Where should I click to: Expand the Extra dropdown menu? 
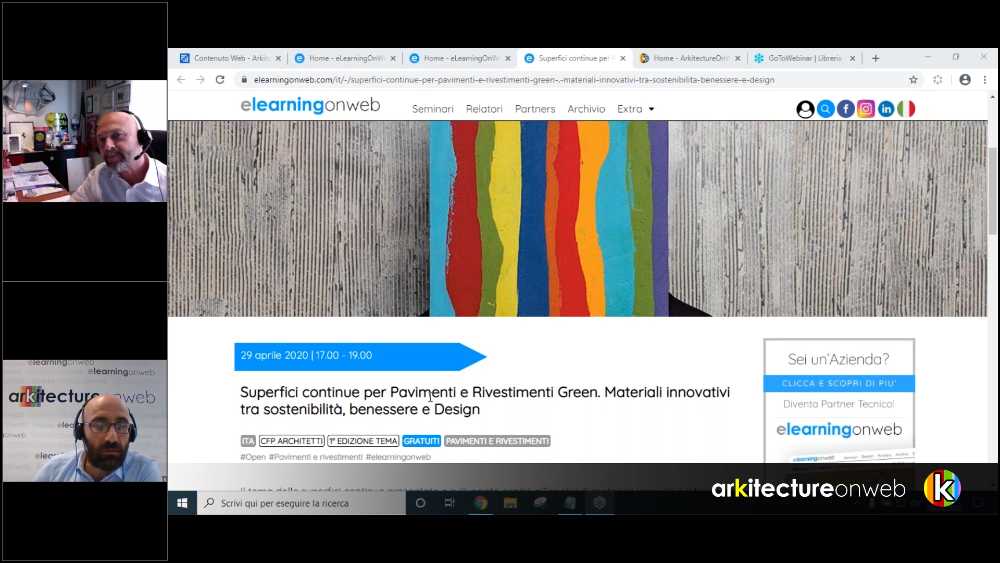(x=636, y=109)
